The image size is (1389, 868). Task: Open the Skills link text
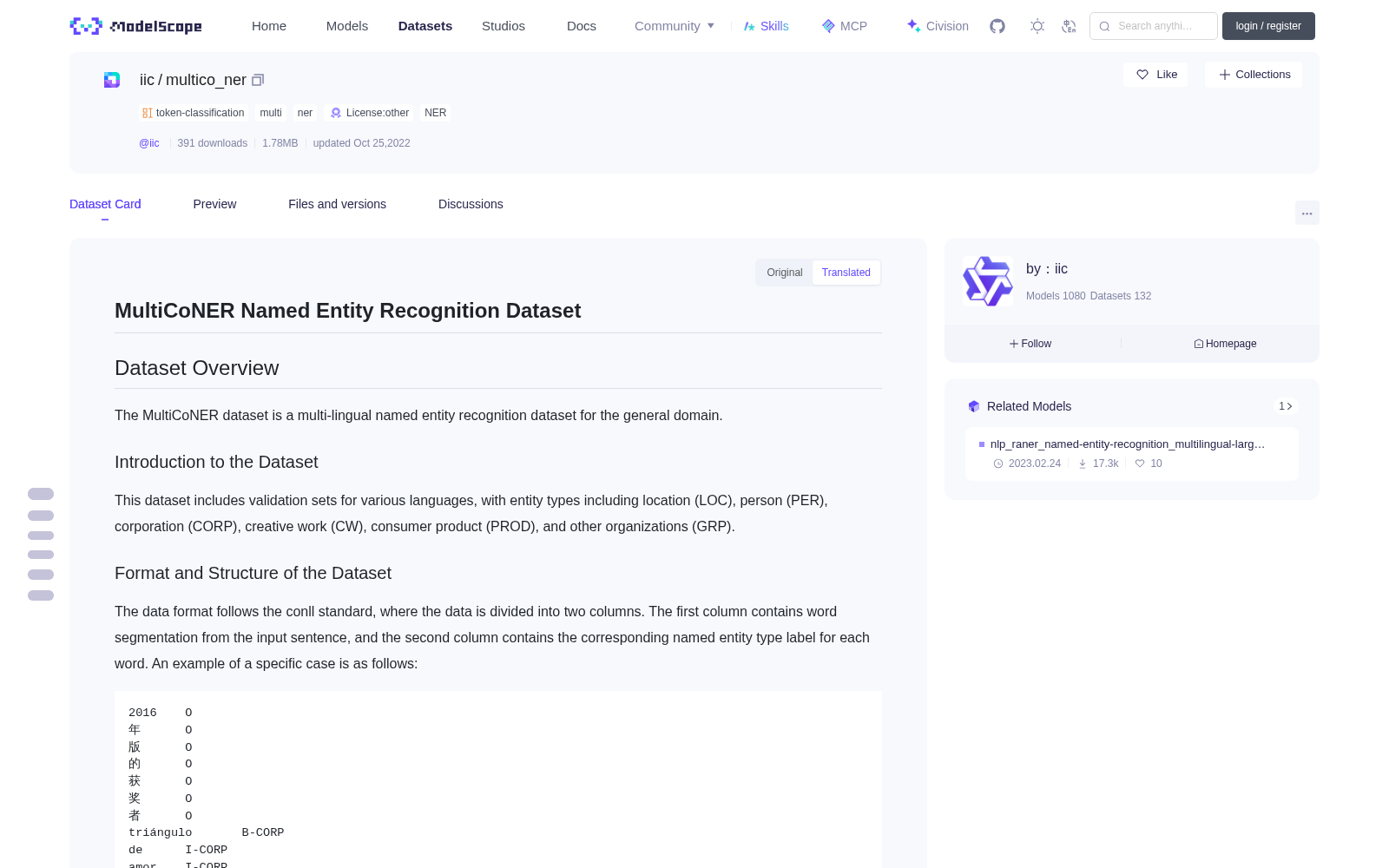coord(774,26)
